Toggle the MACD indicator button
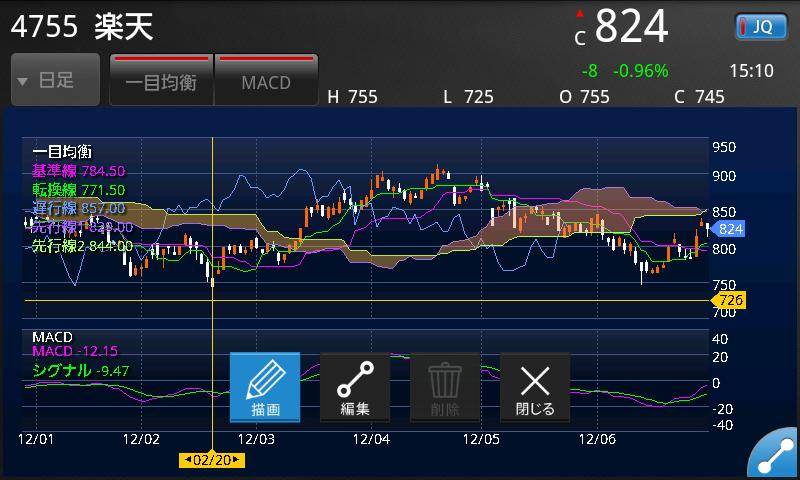 [266, 80]
